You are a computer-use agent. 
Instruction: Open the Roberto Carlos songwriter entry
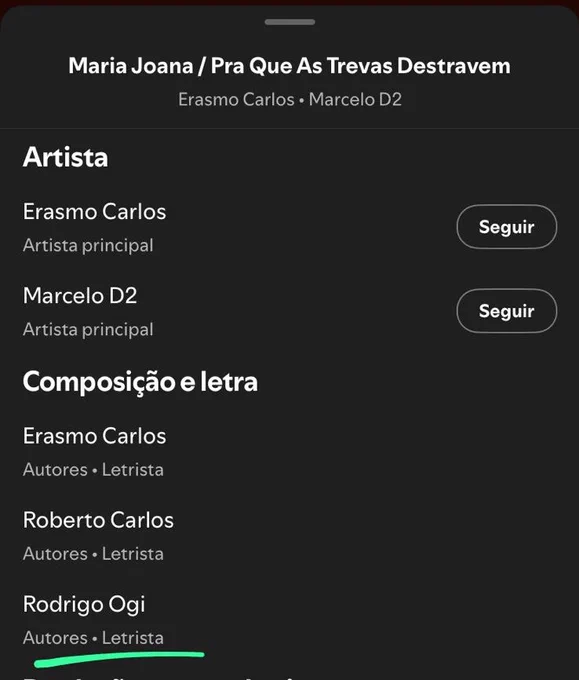click(x=98, y=520)
